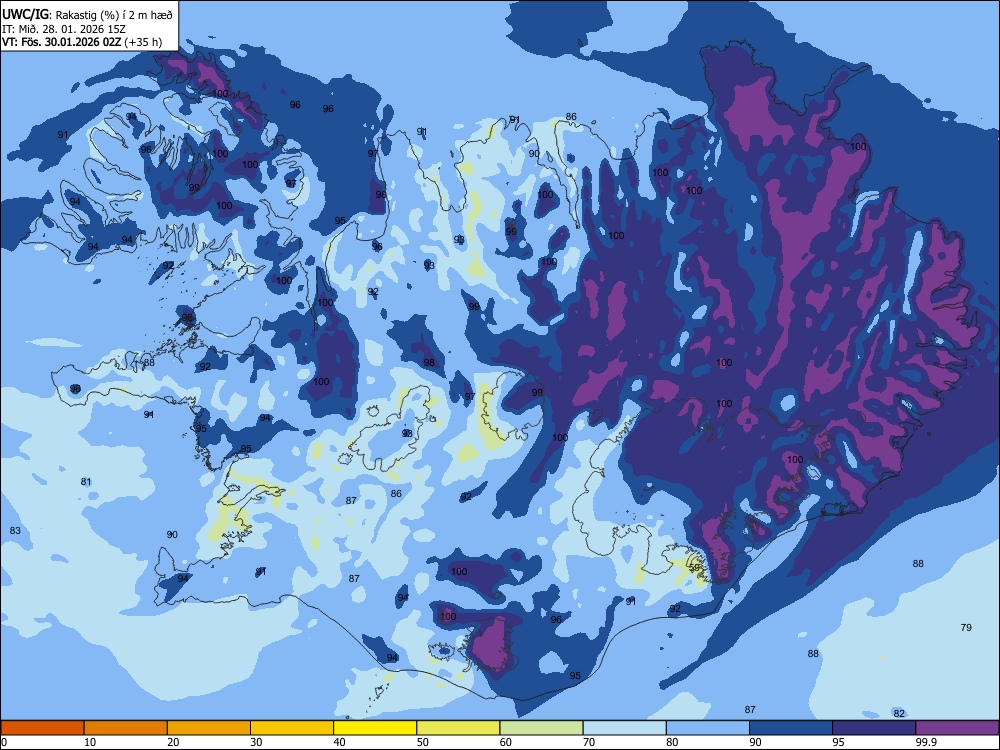Select the 20–30 amber legend swatch
The width and height of the screenshot is (1000, 750).
coord(209,728)
